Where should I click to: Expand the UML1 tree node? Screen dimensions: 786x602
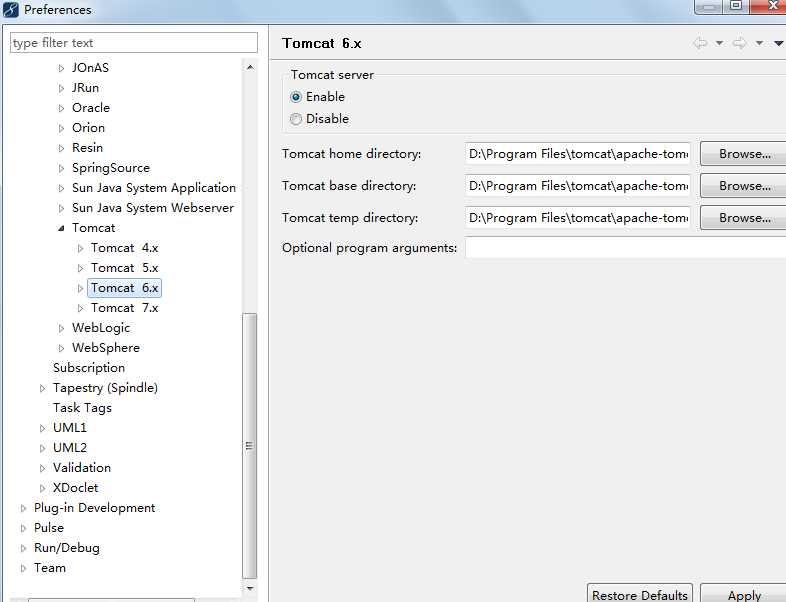[42, 429]
